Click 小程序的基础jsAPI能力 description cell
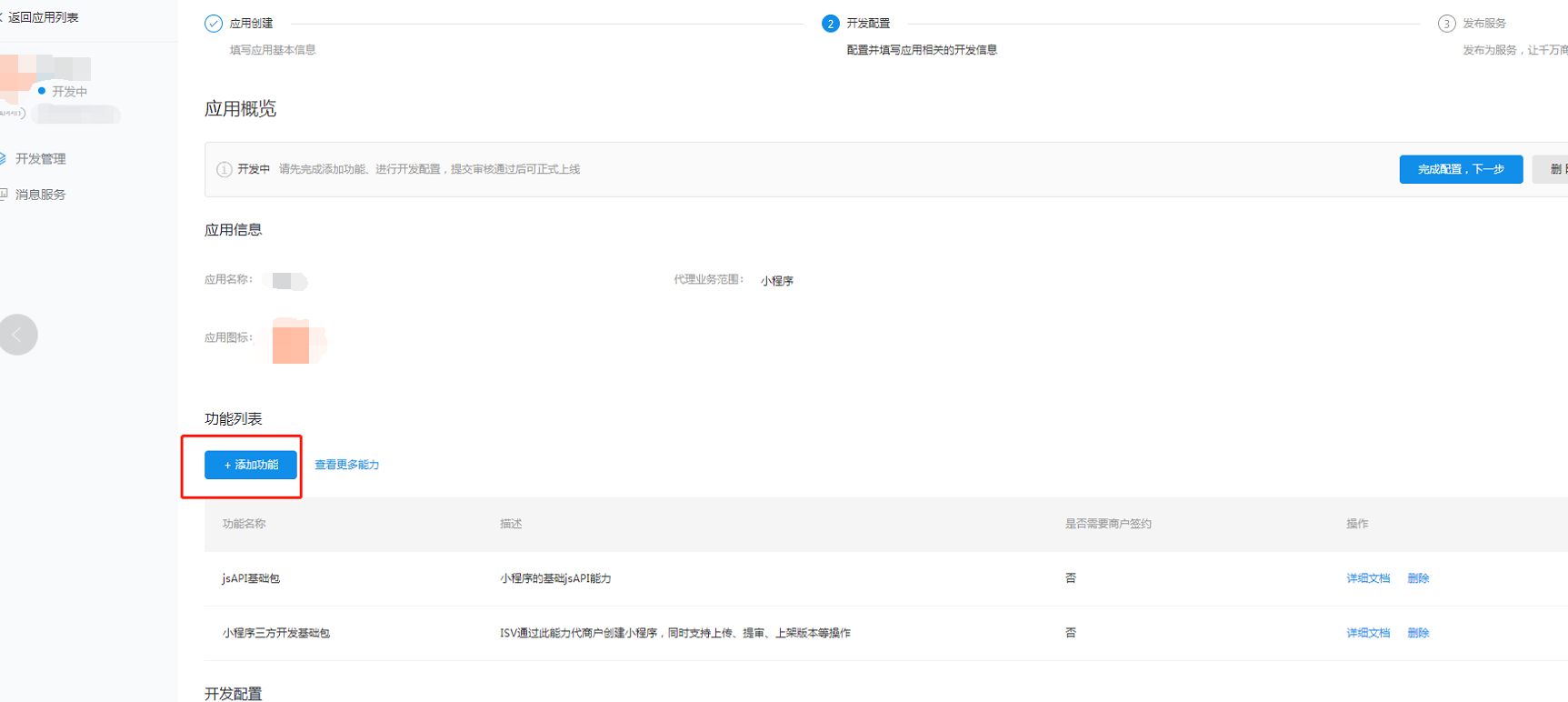The image size is (1568, 702). point(555,578)
